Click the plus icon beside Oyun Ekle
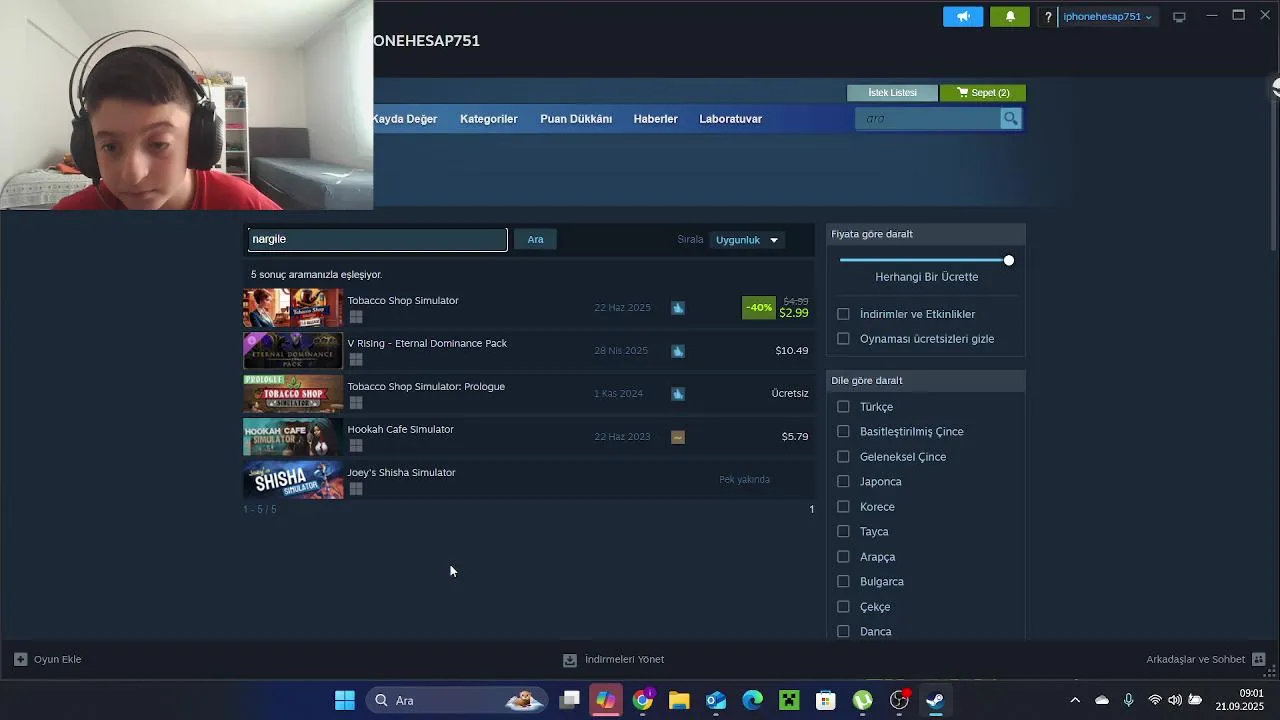Screen dimensions: 1280x720 tap(20, 659)
